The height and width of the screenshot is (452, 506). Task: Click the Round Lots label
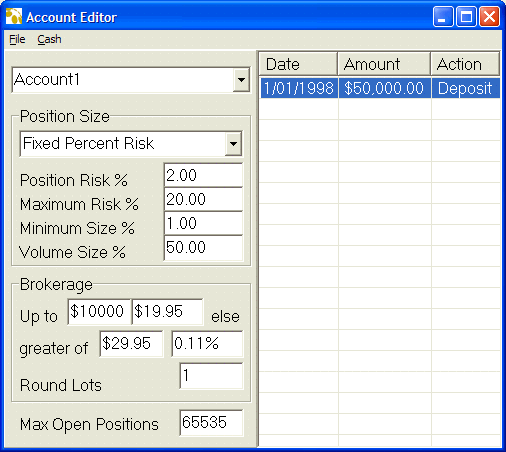click(x=61, y=385)
